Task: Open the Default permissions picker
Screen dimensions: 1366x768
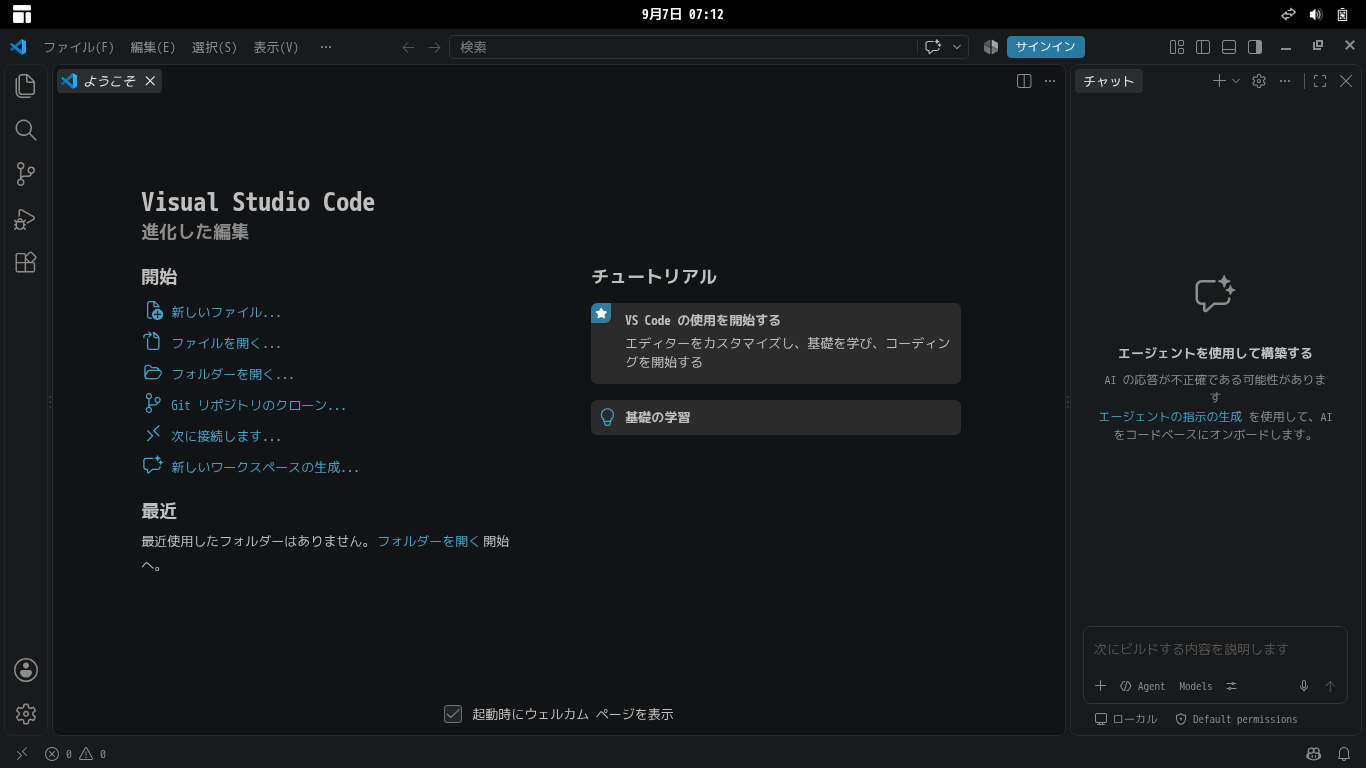Action: point(1236,719)
